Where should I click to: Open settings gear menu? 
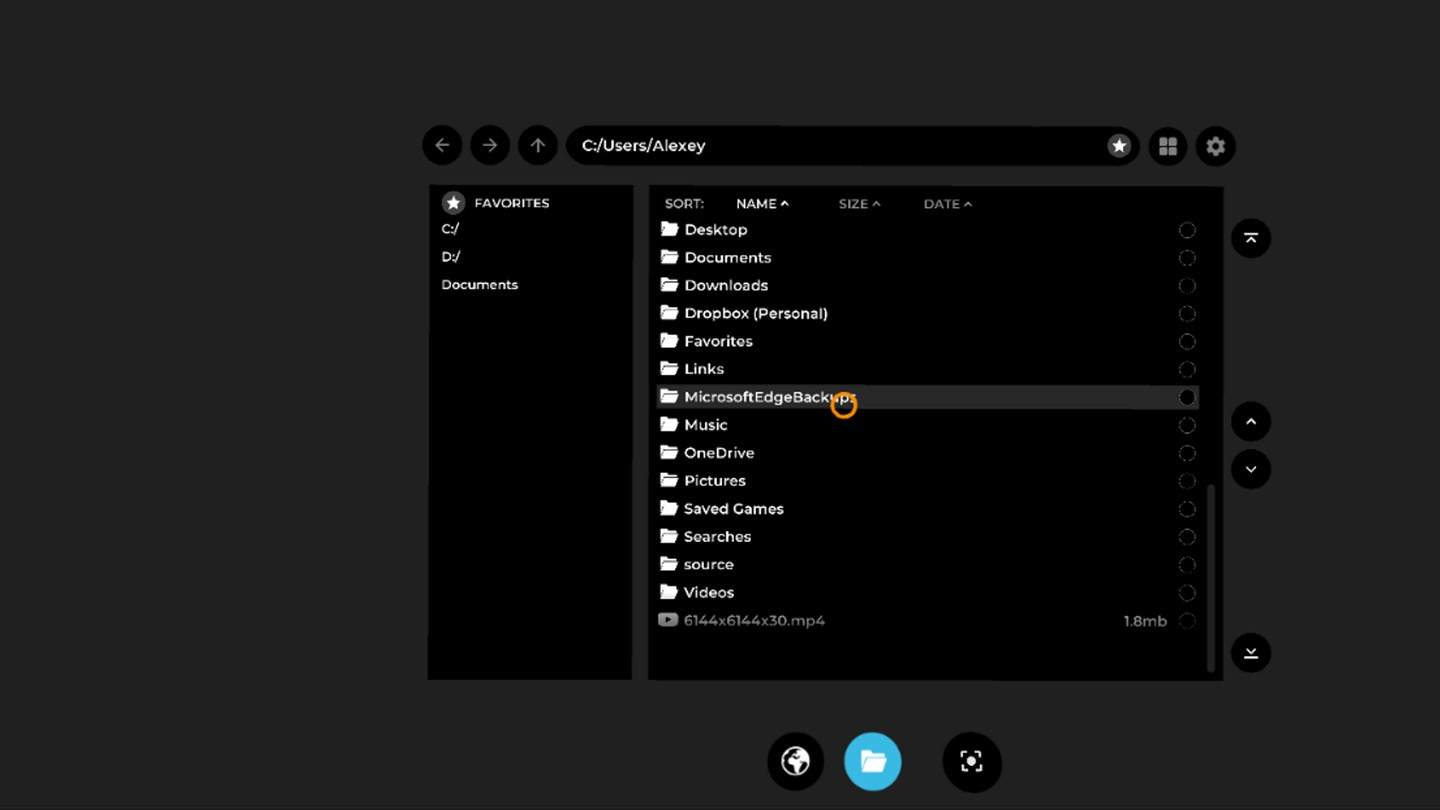[1216, 147]
